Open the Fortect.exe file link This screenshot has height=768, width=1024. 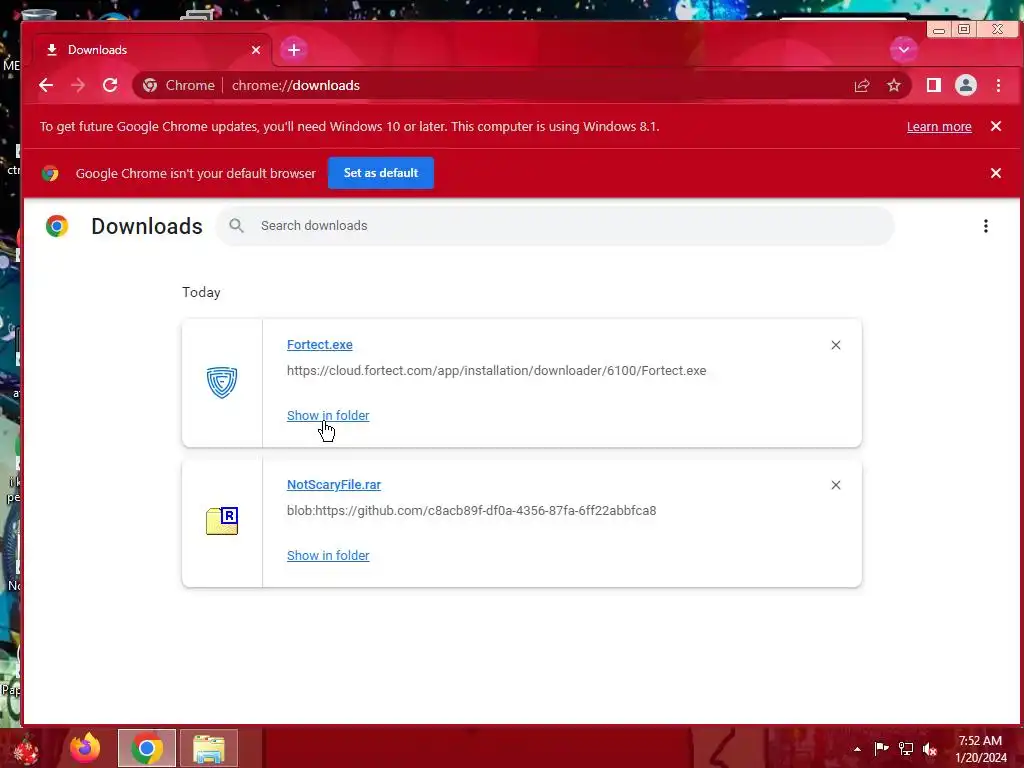coord(319,345)
